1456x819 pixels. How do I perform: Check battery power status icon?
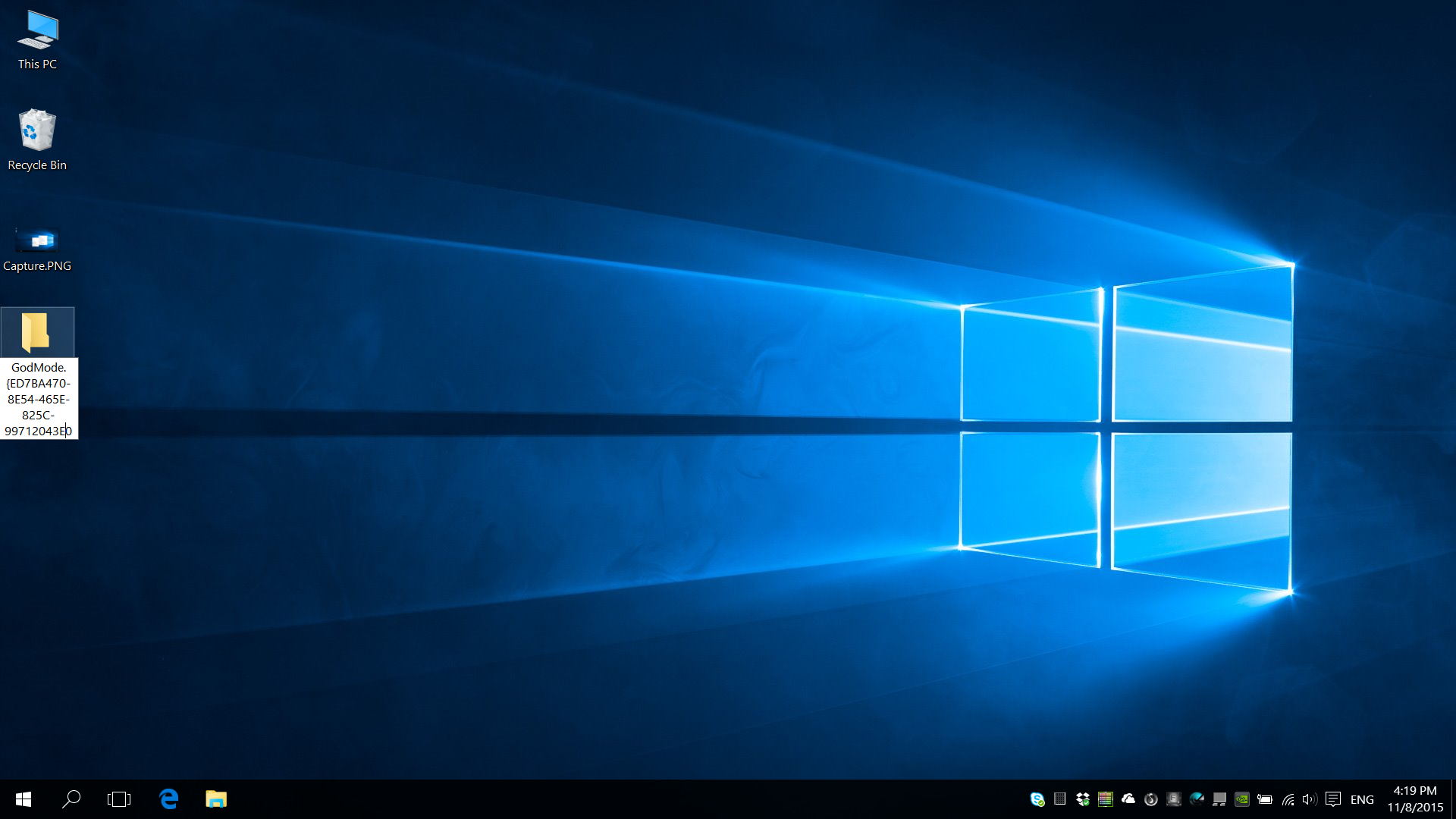[1265, 799]
